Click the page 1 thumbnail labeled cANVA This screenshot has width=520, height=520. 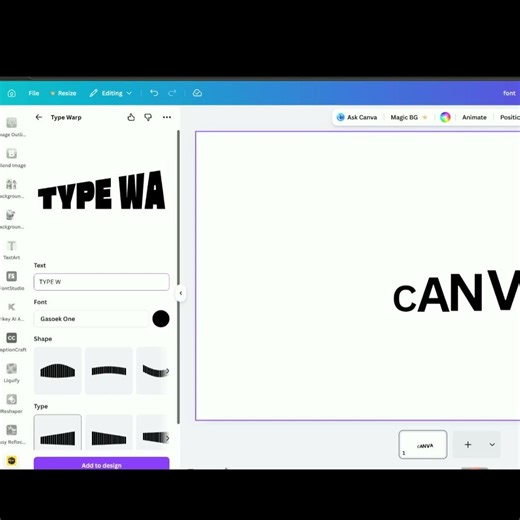[x=423, y=444]
